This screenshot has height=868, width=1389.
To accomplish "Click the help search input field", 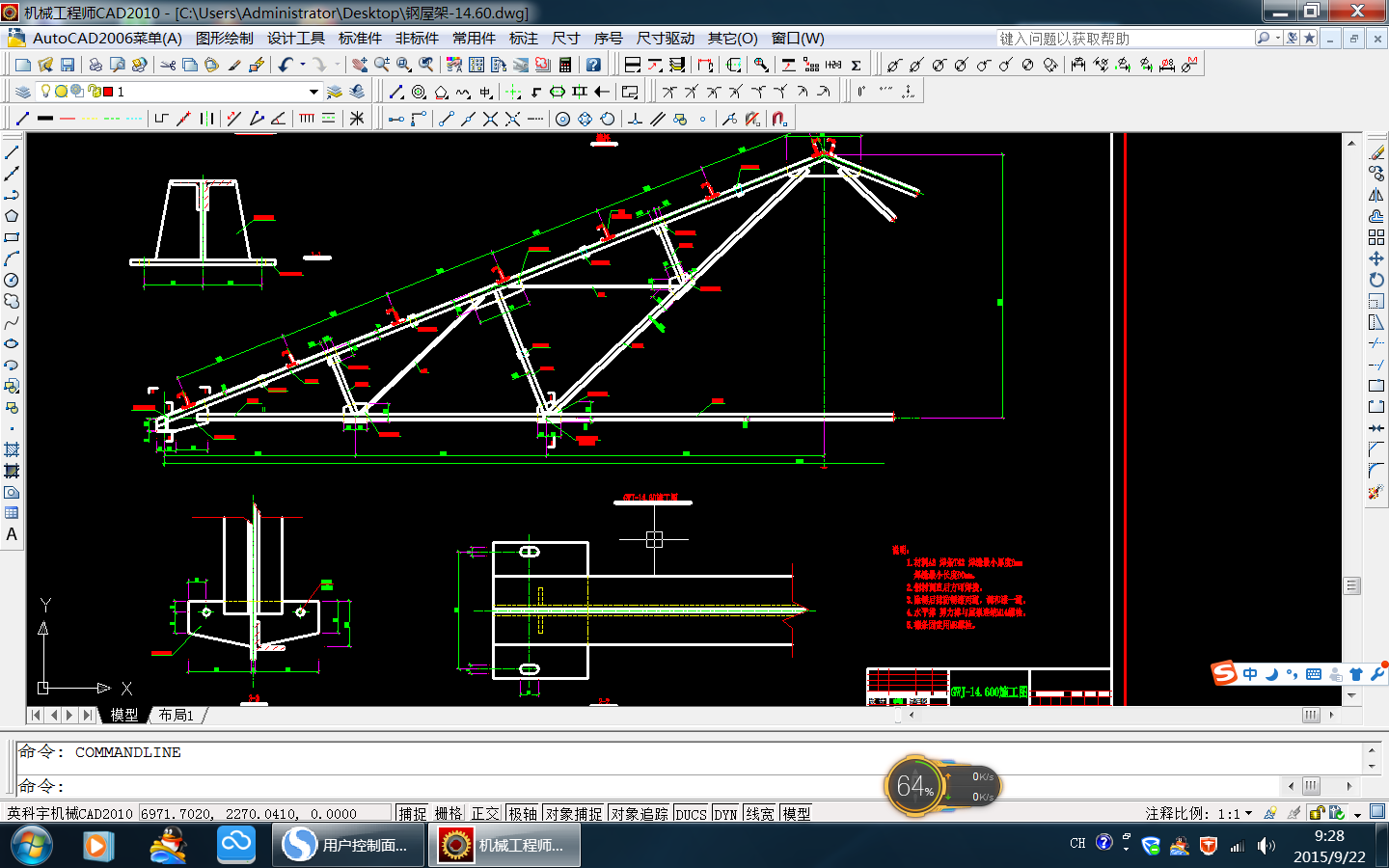I will click(x=1124, y=39).
